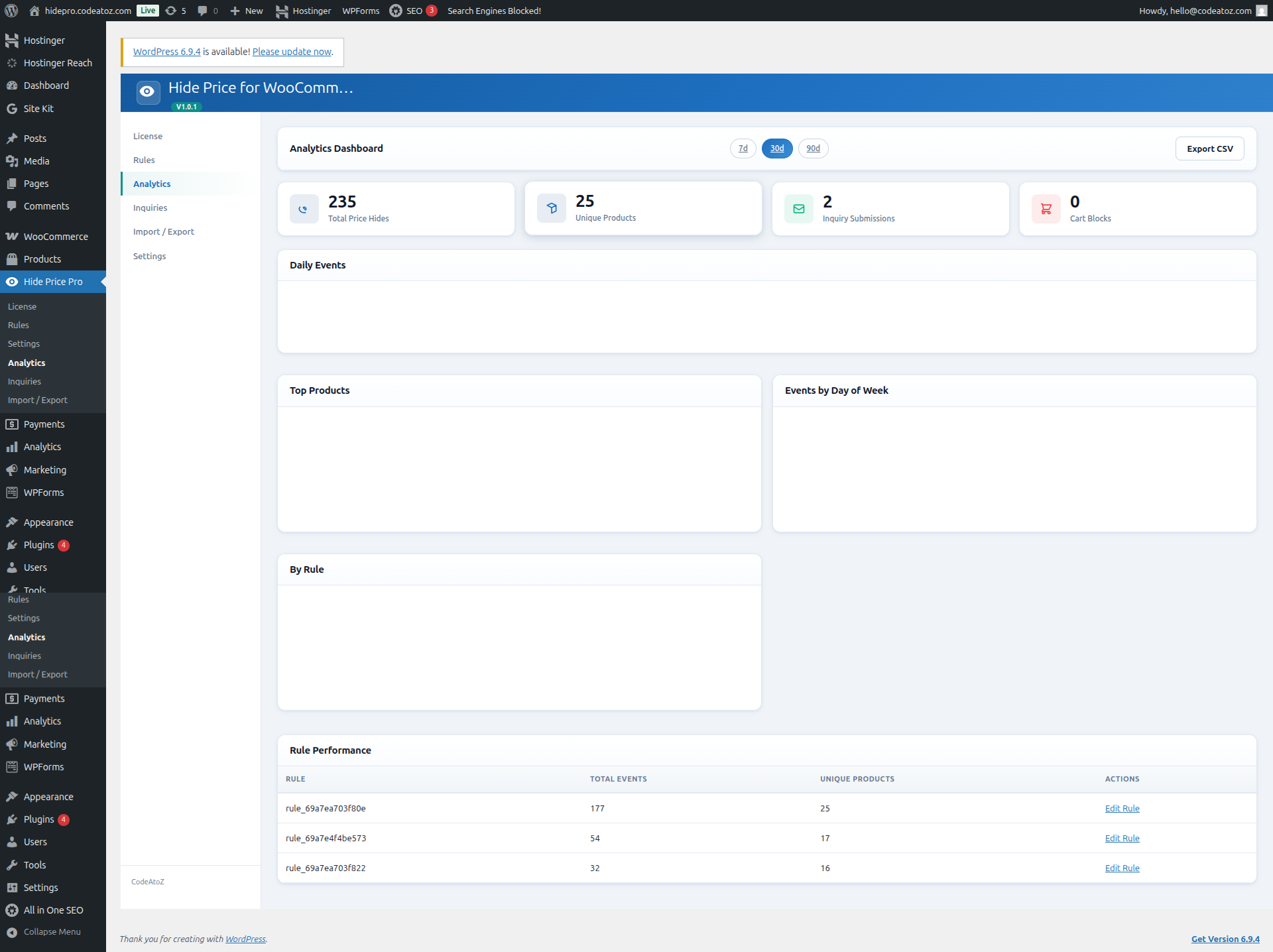1273x952 pixels.
Task: Click Edit Rule for rule_69a7e4f4be573
Action: coord(1122,838)
